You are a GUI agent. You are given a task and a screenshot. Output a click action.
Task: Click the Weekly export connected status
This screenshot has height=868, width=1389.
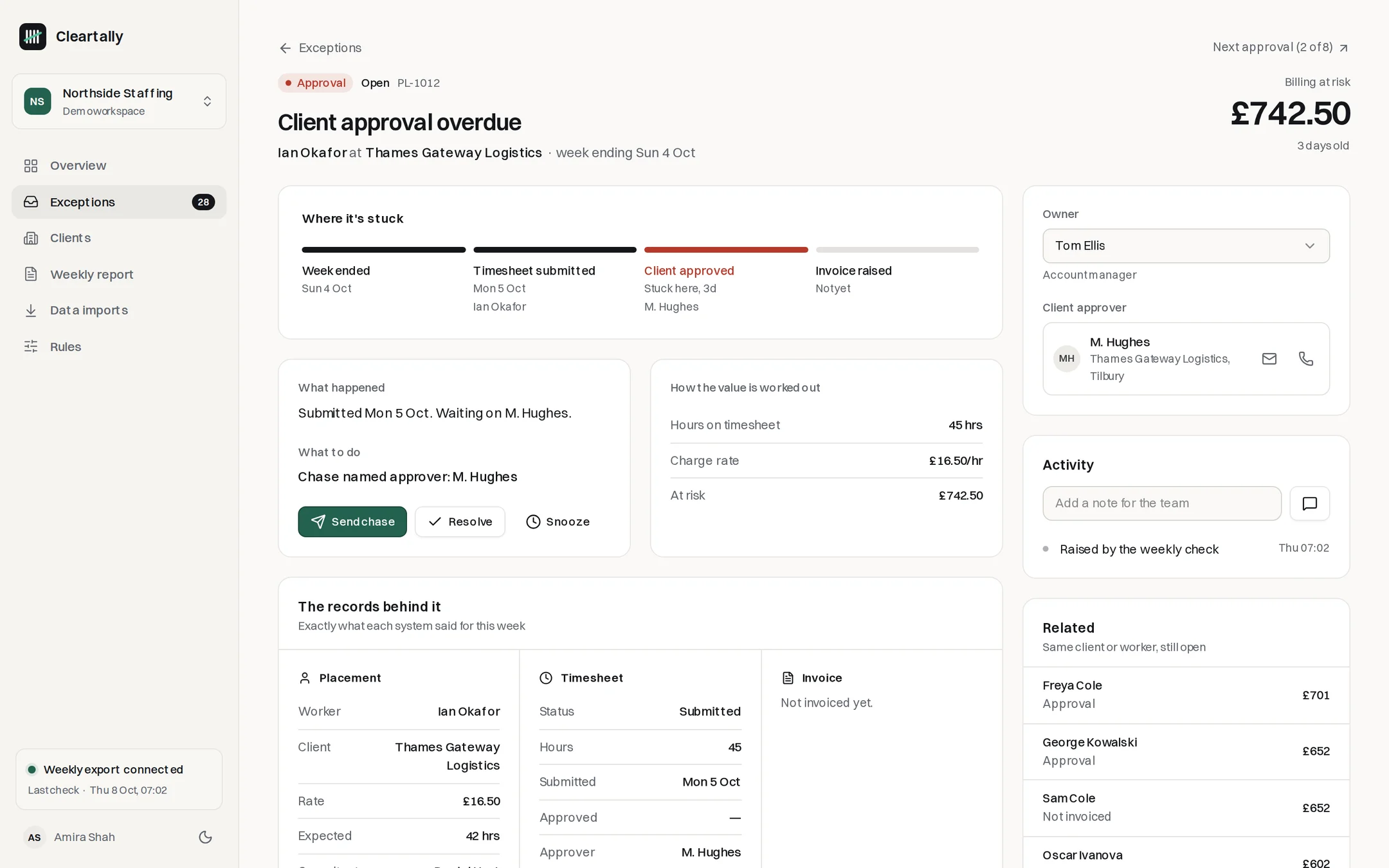point(119,779)
